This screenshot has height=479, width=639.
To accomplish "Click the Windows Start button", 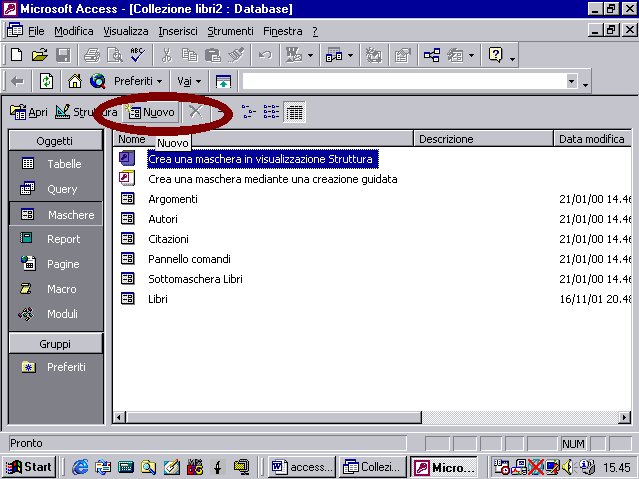I will (x=29, y=467).
